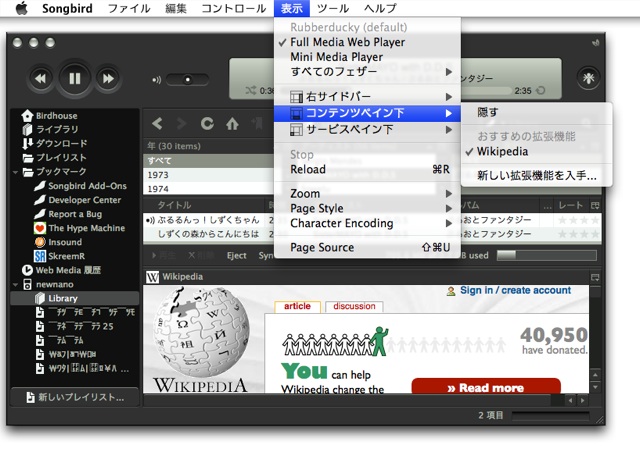Select Mini Media Player option

367,57
